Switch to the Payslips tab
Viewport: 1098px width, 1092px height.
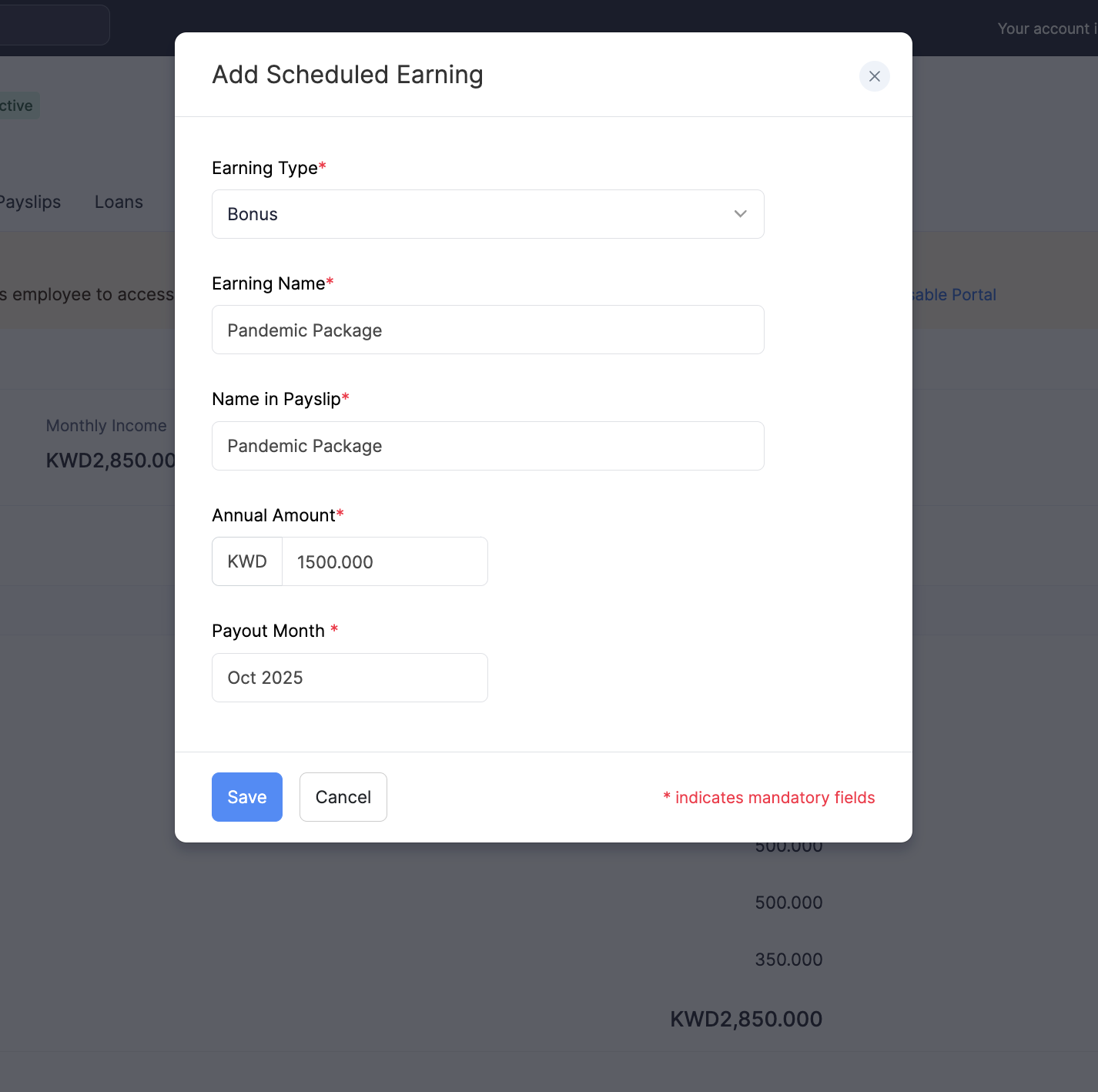point(31,202)
